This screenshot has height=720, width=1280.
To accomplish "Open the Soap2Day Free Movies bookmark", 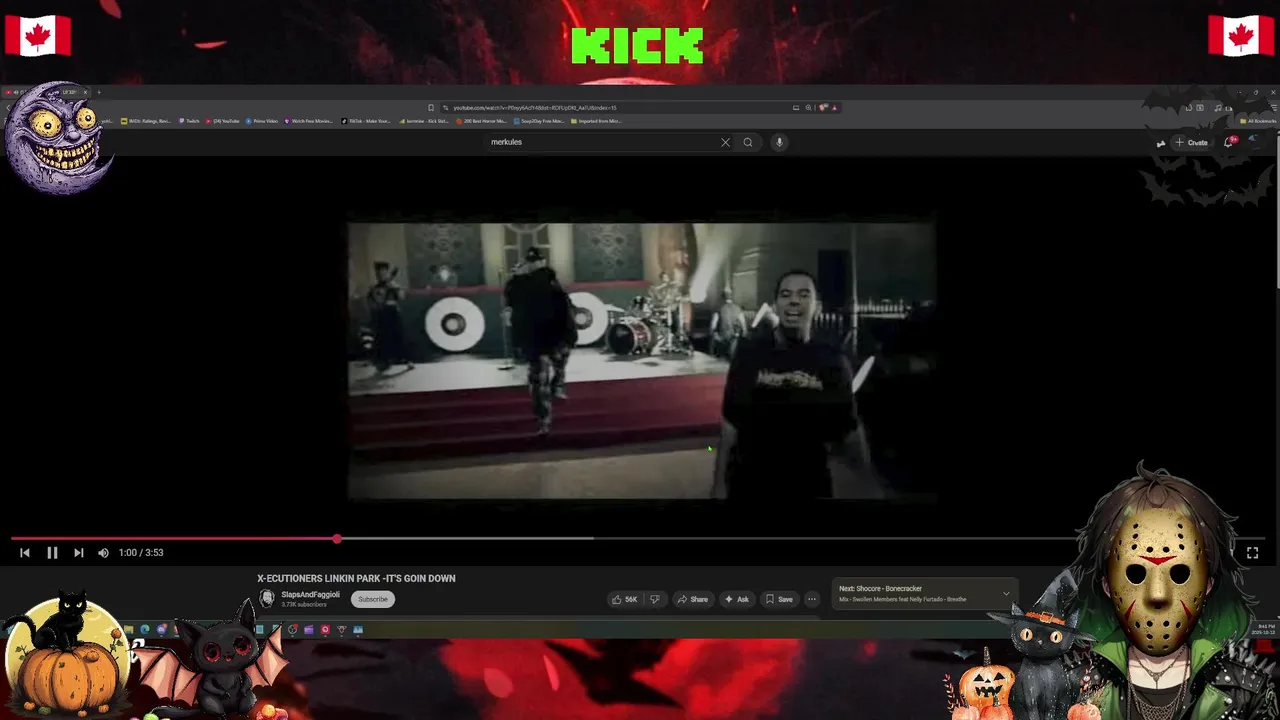I will coord(541,121).
